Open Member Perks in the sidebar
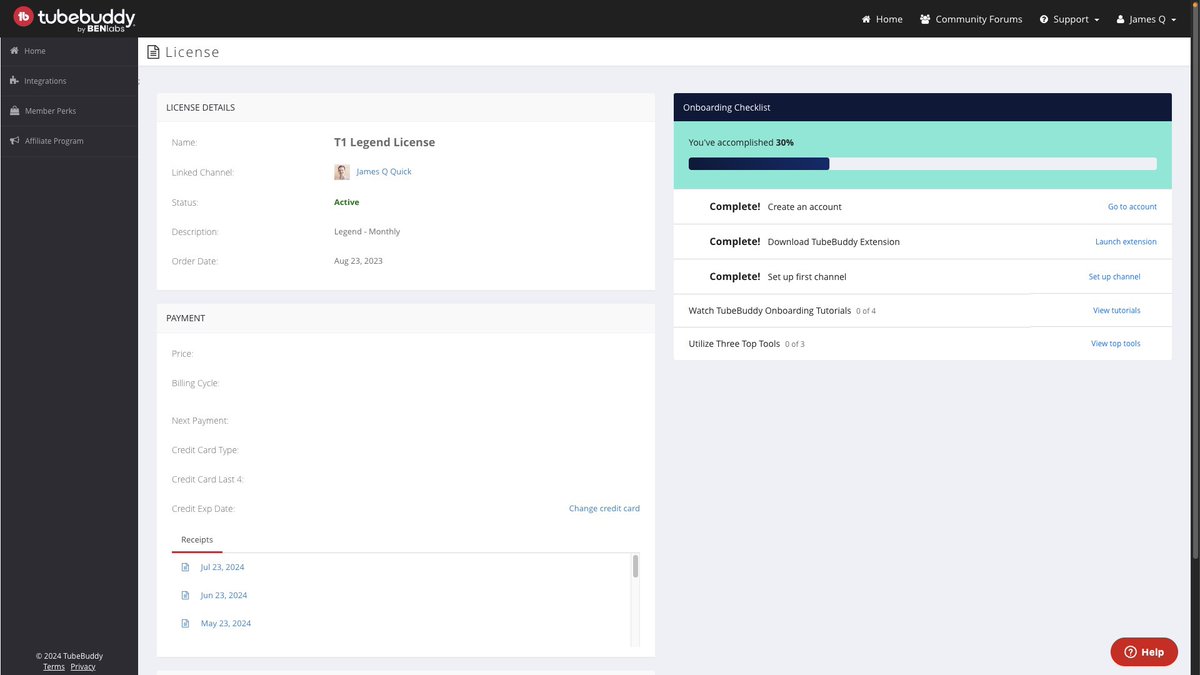 tap(69, 111)
